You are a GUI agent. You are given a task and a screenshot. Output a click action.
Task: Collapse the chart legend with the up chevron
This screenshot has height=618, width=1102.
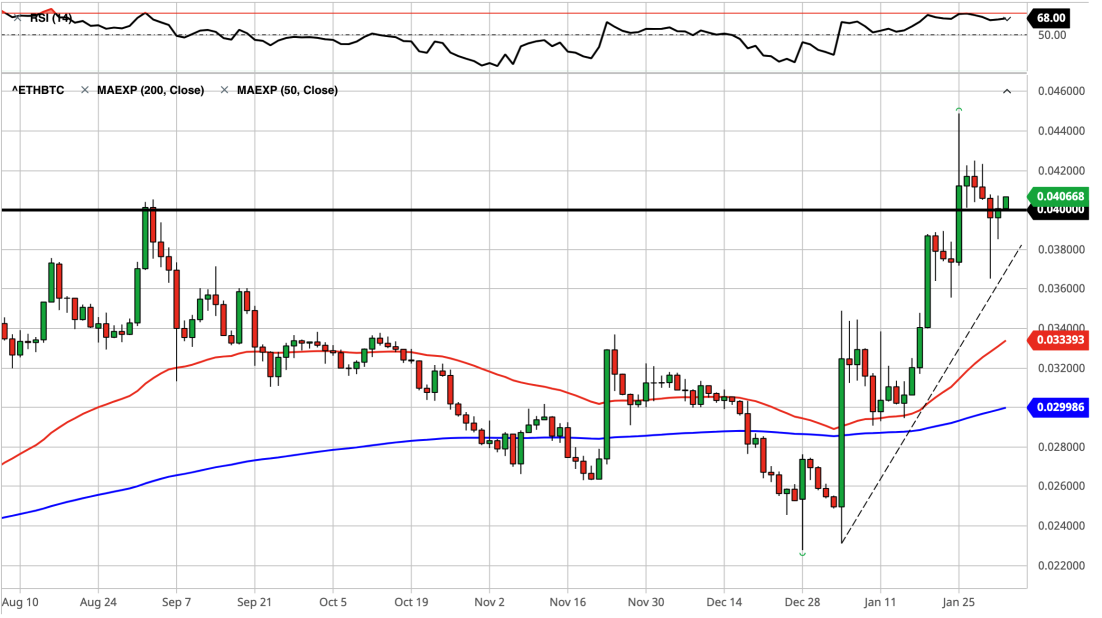(x=1006, y=91)
